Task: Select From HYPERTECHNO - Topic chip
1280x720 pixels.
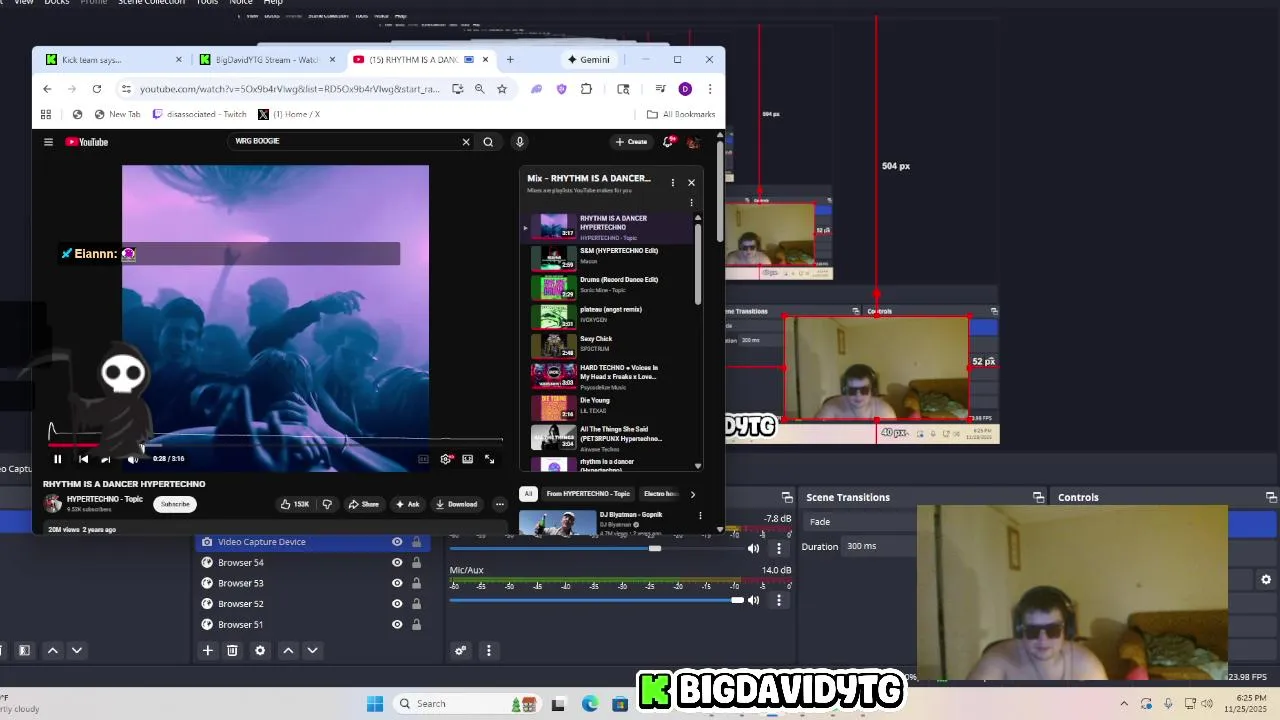Action: (588, 494)
